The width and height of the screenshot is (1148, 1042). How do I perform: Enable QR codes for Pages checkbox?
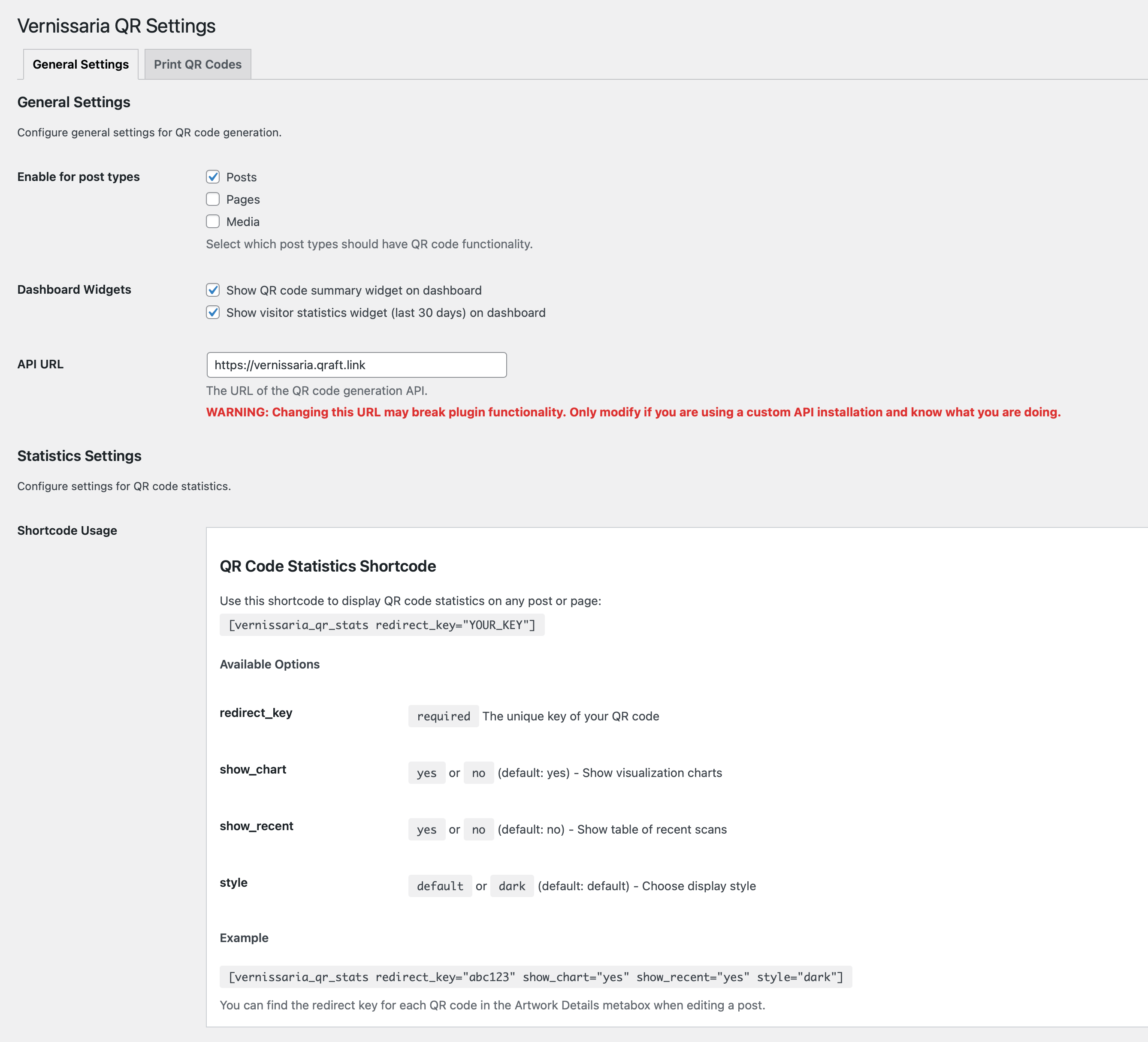click(213, 199)
